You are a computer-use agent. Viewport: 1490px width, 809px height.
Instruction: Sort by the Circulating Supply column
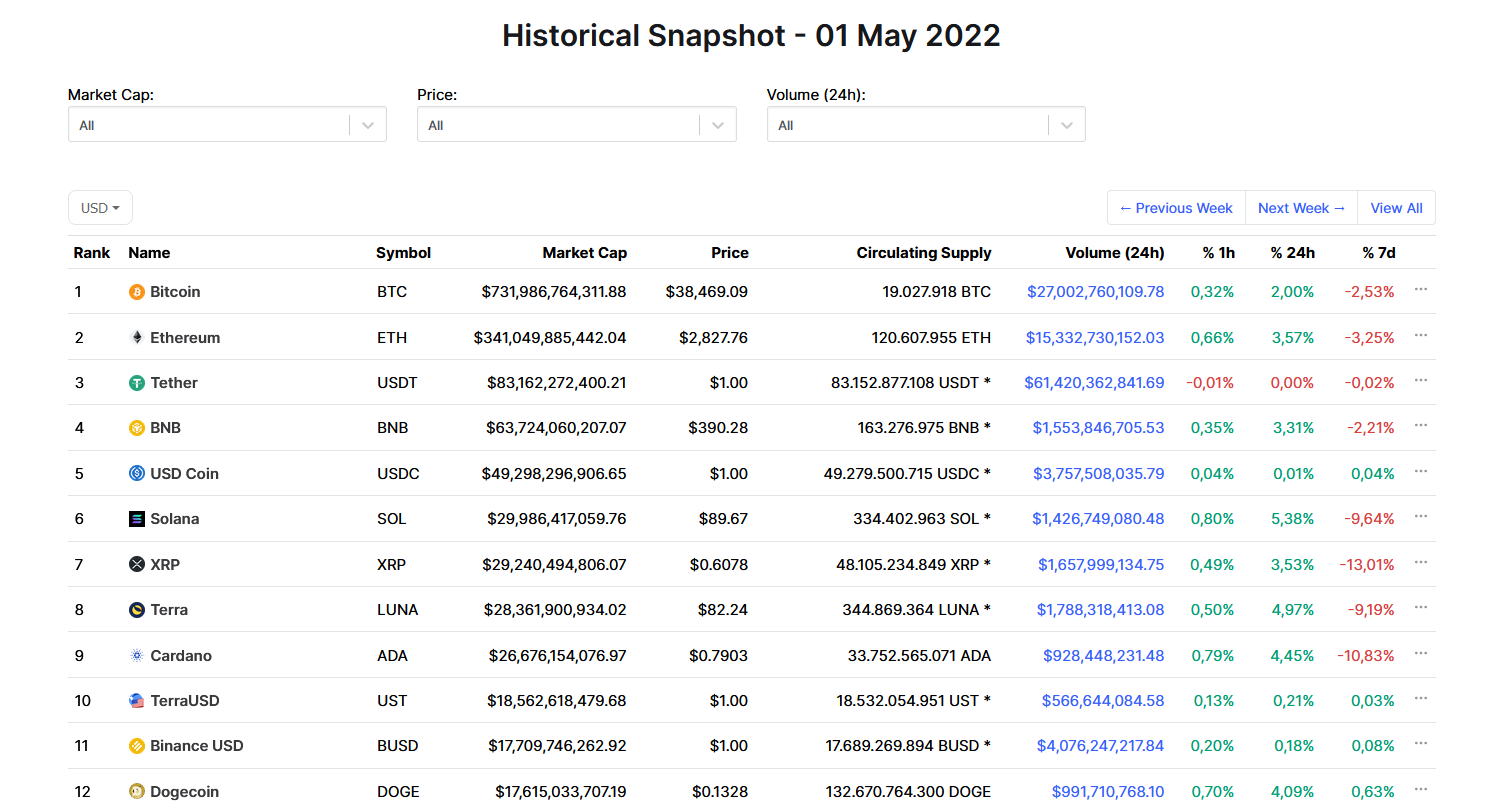pos(924,253)
